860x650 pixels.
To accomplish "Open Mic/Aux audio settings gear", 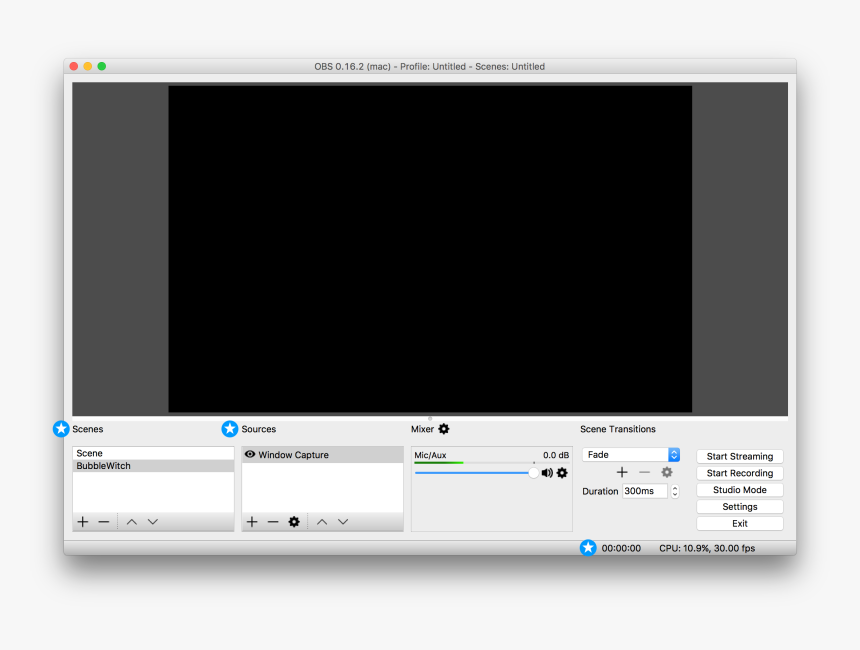I will 562,473.
